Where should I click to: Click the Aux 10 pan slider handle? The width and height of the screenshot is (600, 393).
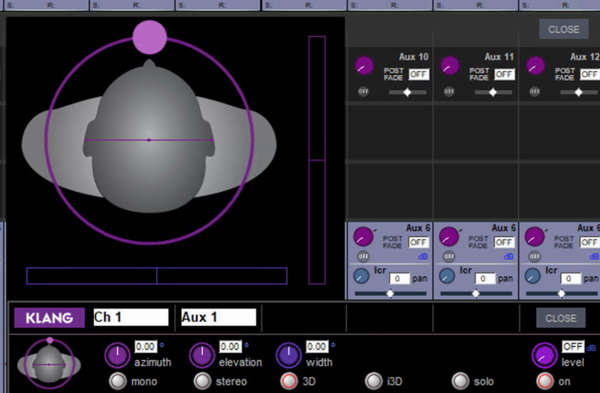click(x=408, y=92)
